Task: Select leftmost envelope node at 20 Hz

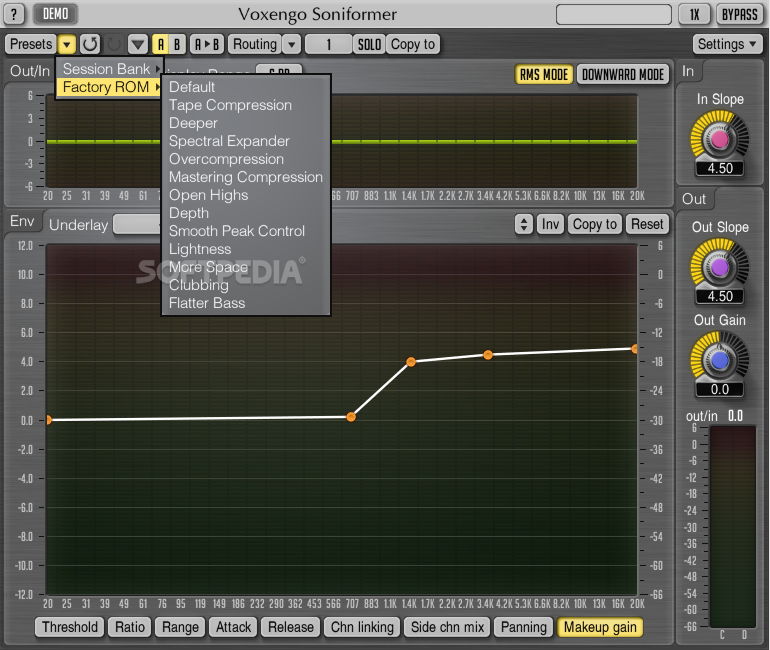Action: [x=48, y=420]
